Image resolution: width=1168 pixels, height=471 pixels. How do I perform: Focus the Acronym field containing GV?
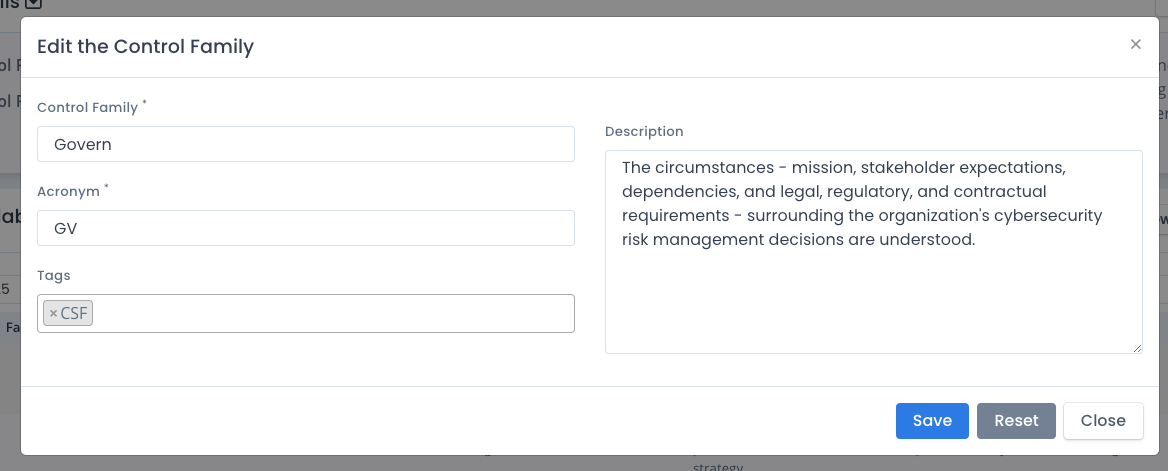(x=305, y=228)
